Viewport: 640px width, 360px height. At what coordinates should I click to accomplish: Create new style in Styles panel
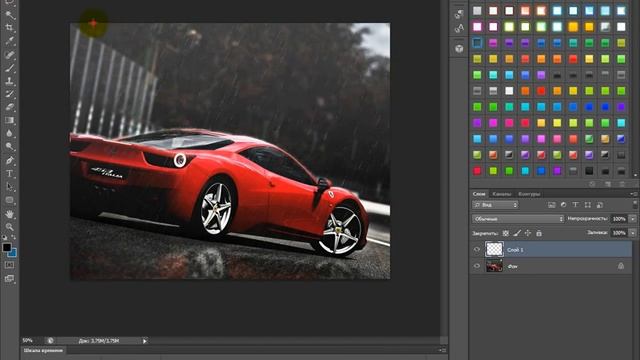(x=608, y=184)
